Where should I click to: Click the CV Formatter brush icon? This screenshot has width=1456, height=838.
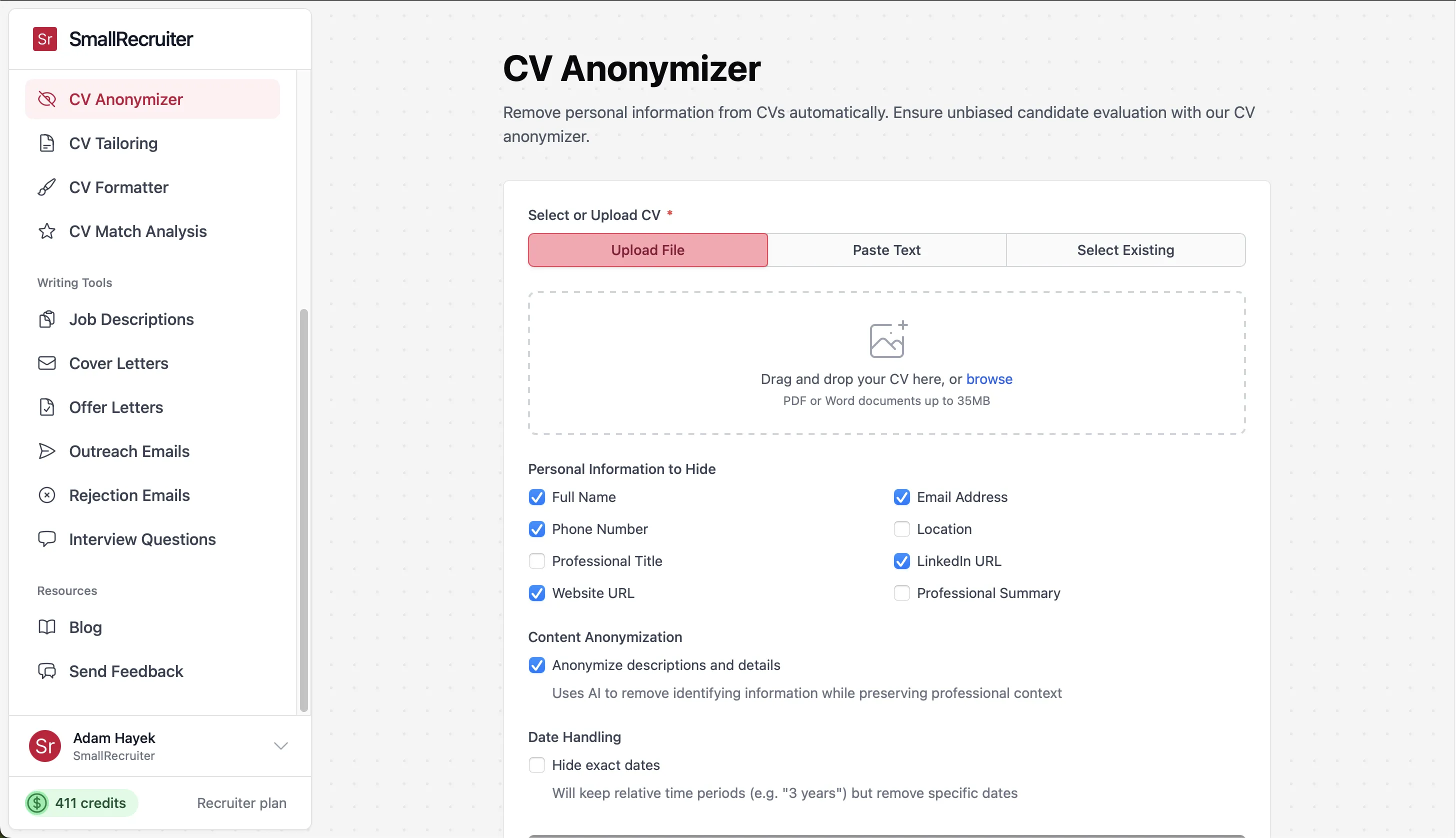pyautogui.click(x=46, y=187)
